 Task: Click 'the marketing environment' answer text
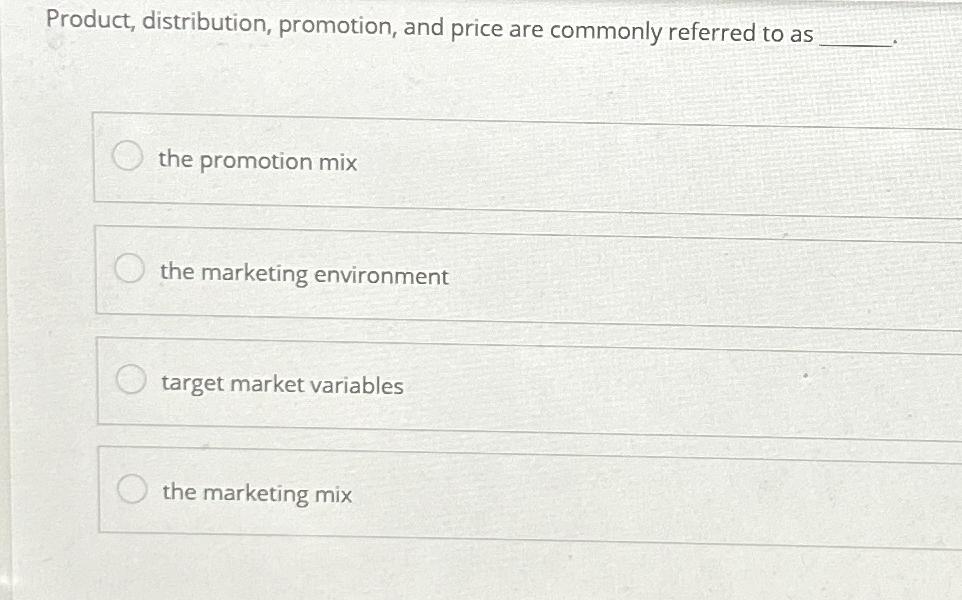coord(304,274)
